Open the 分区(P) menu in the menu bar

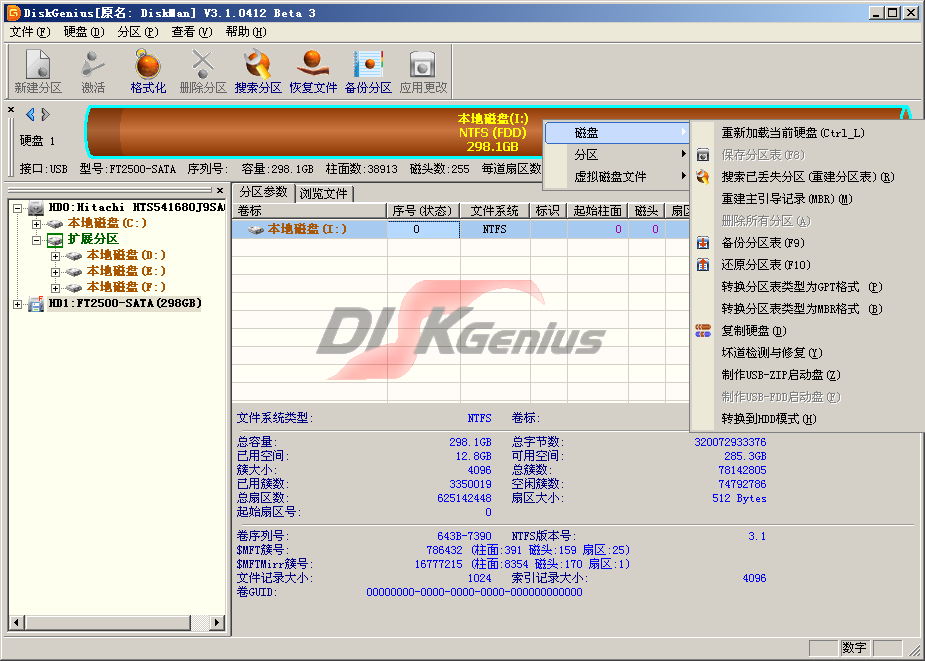tap(137, 32)
